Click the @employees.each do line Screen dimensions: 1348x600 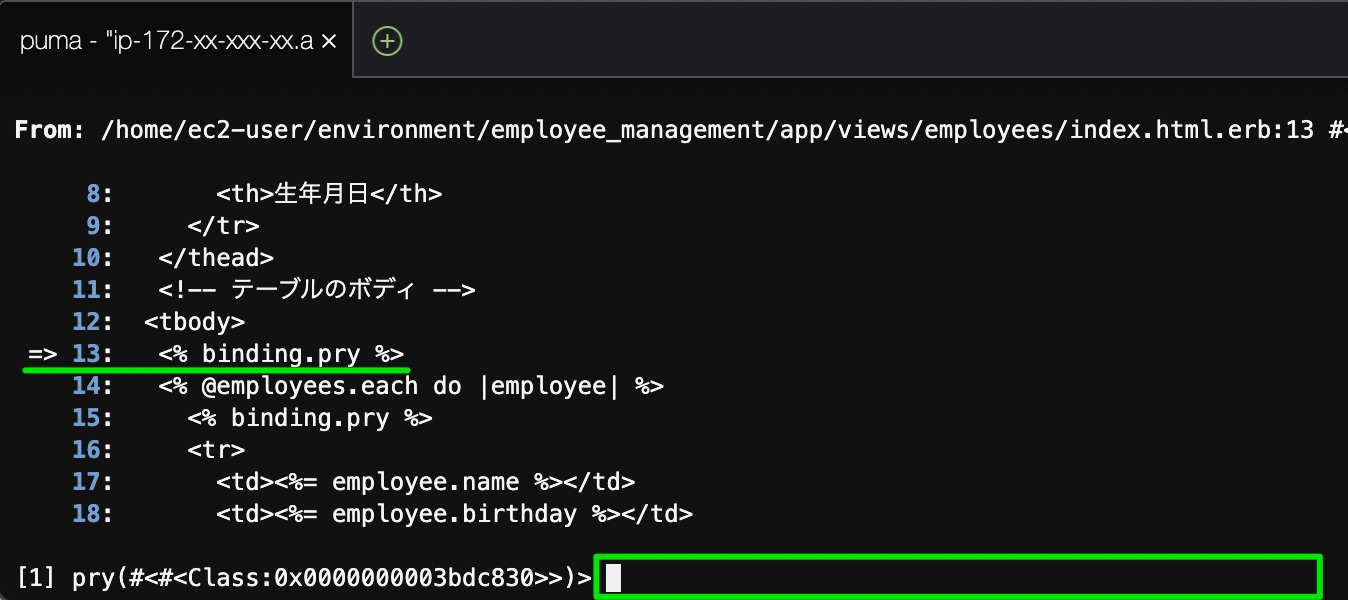click(411, 386)
